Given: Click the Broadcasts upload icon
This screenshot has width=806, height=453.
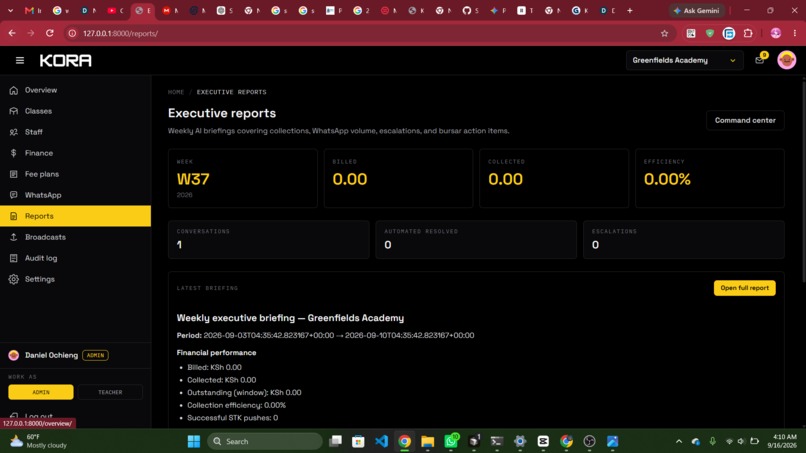Looking at the screenshot, I should point(14,237).
